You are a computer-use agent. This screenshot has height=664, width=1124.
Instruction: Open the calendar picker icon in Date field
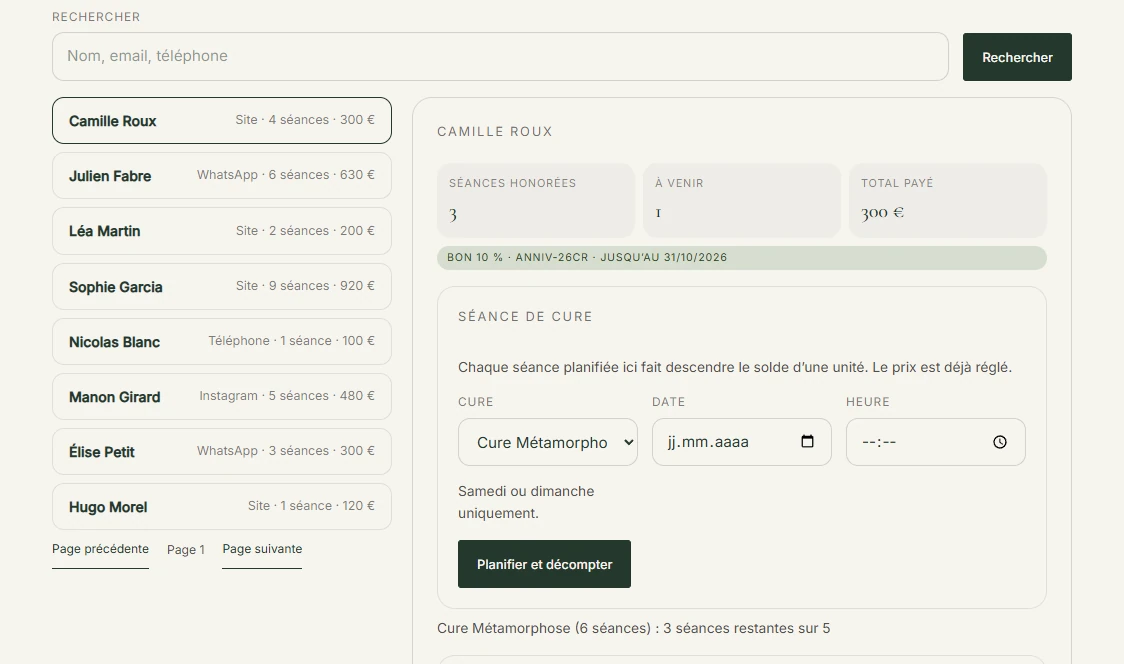click(x=807, y=442)
